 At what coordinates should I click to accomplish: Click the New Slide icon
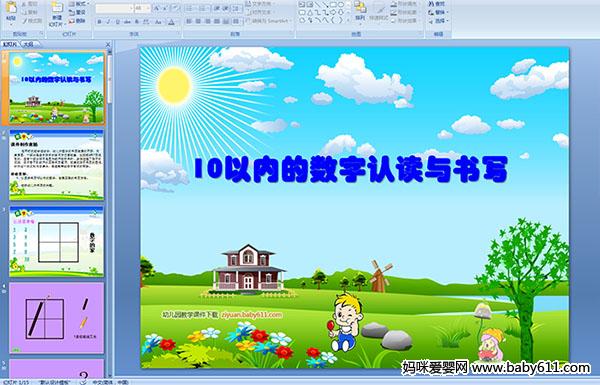pyautogui.click(x=57, y=8)
